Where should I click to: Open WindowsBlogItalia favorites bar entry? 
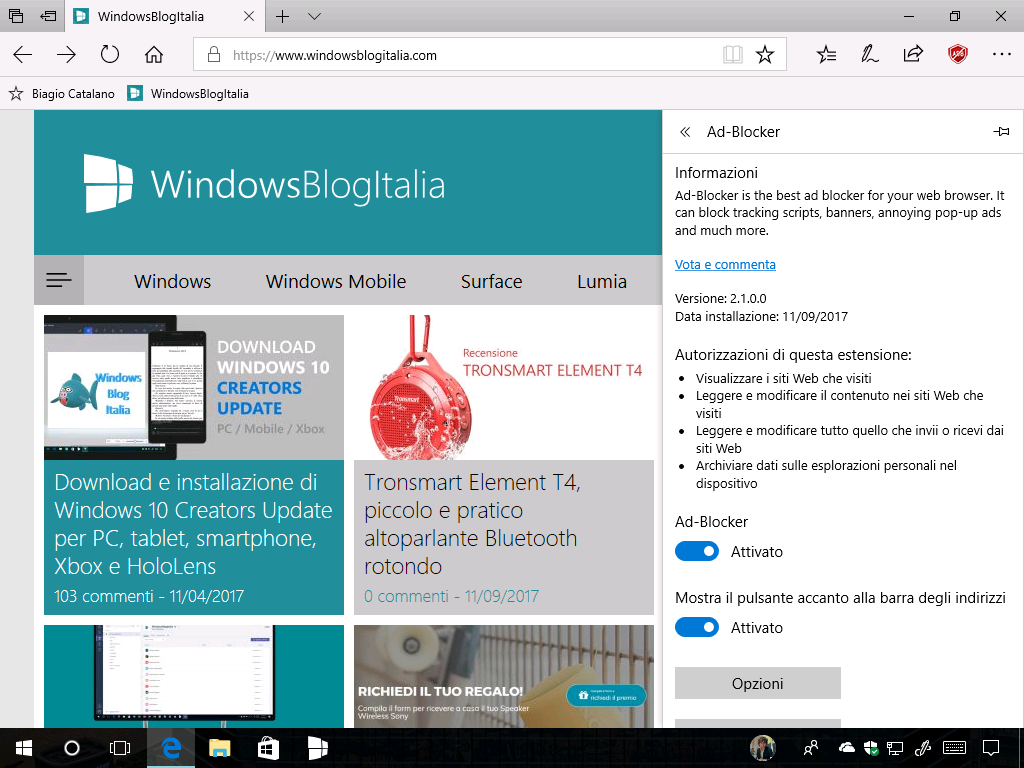tap(188, 93)
